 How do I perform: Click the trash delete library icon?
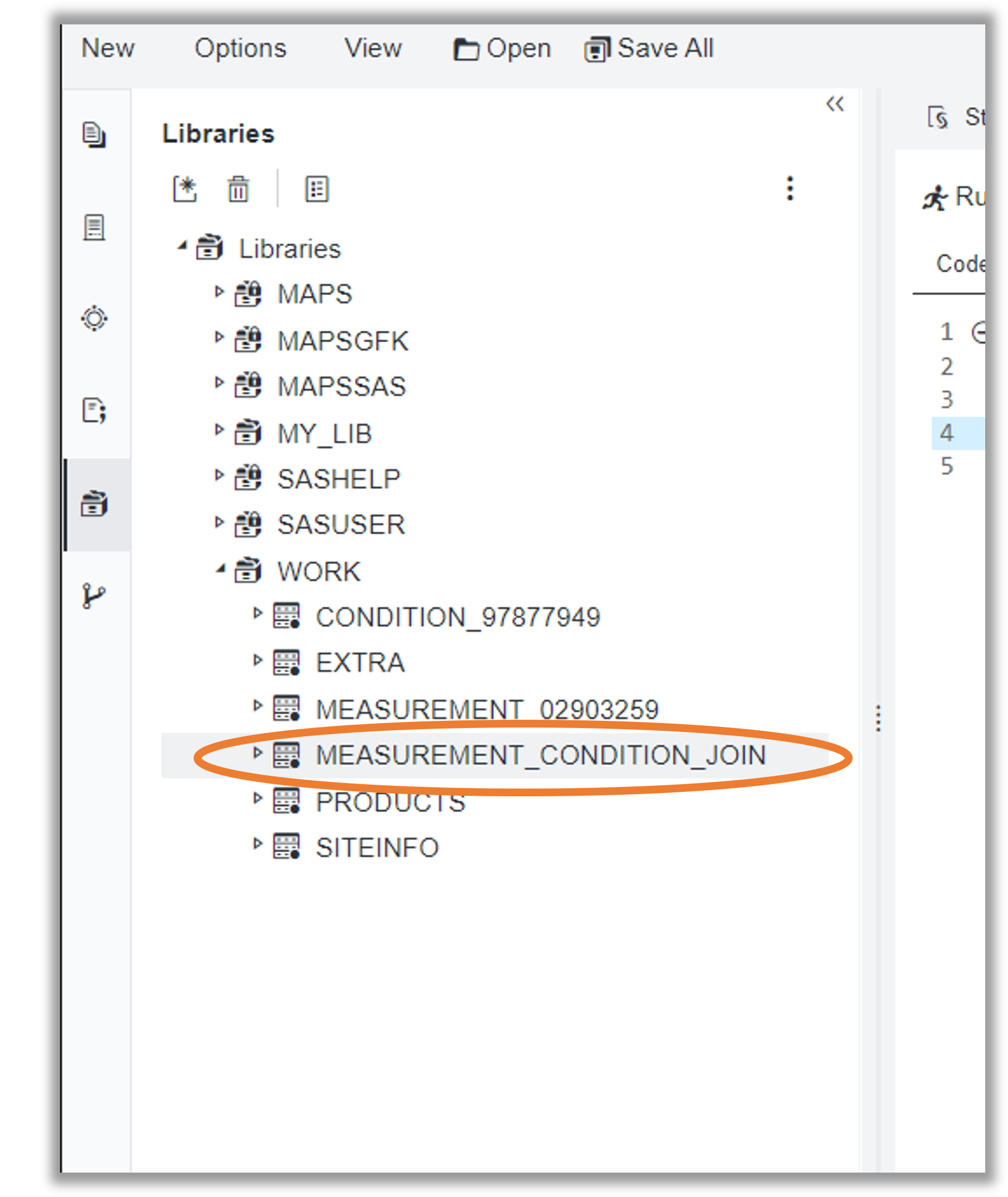[x=239, y=189]
